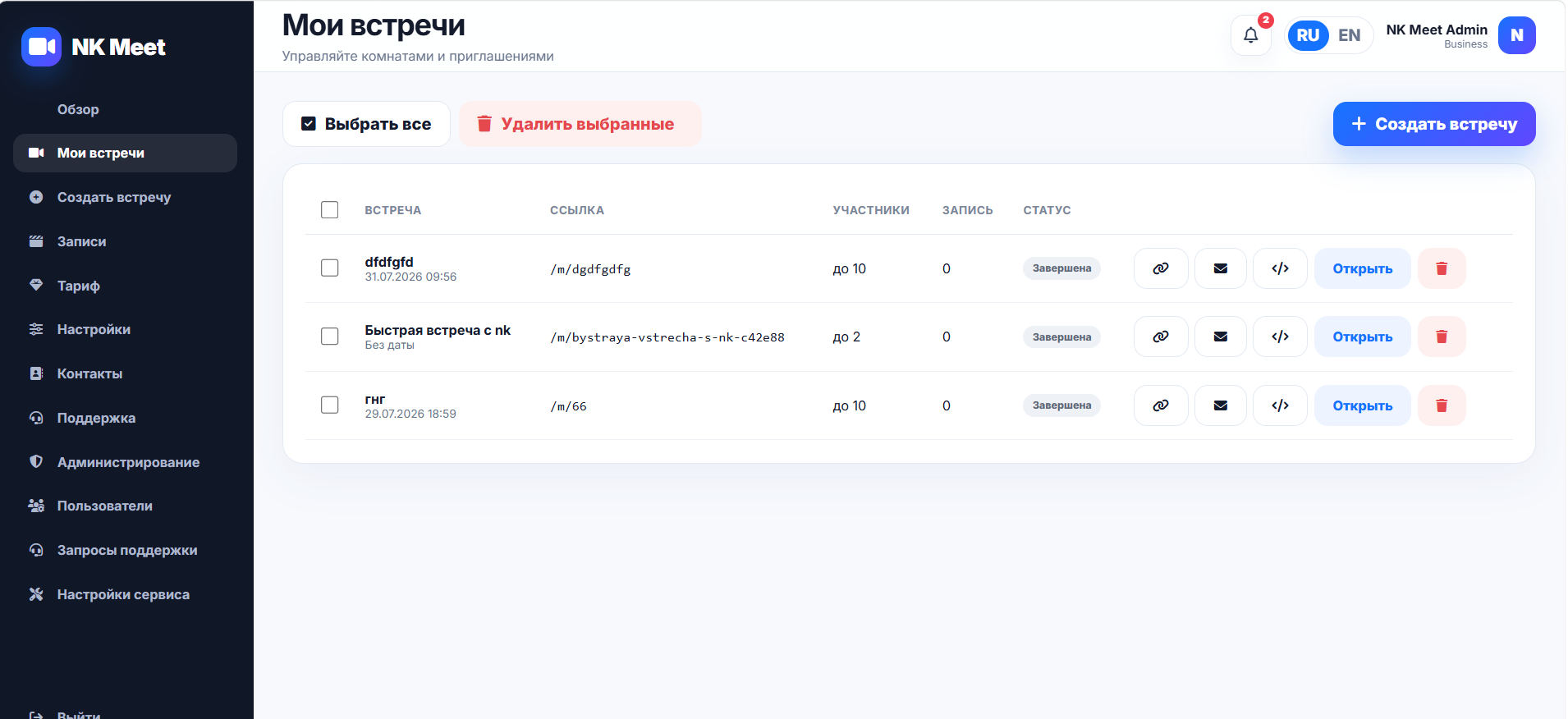Click the Выбрать все button

point(366,124)
